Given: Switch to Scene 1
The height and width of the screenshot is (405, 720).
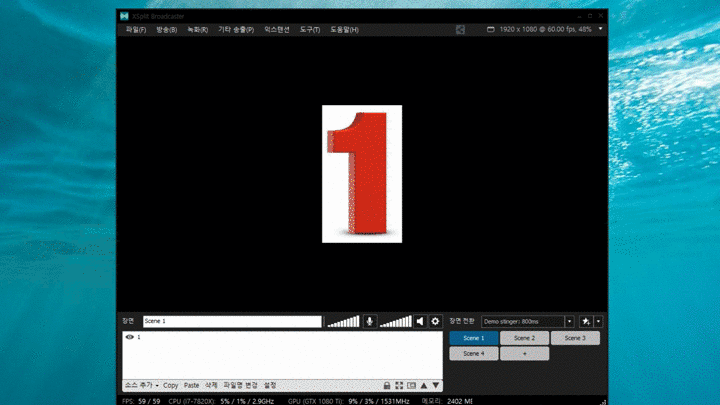Looking at the screenshot, I should pyautogui.click(x=473, y=338).
